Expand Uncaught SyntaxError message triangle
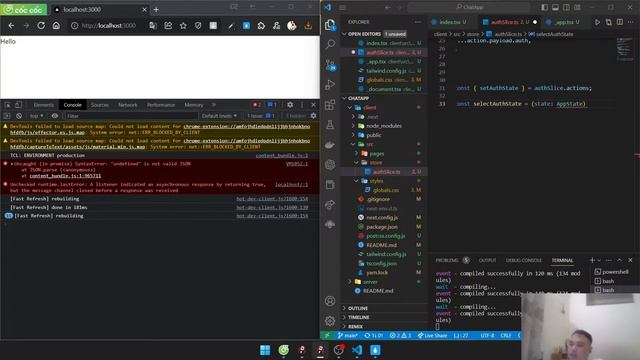Viewport: 640px width, 360px height. (x=12, y=164)
